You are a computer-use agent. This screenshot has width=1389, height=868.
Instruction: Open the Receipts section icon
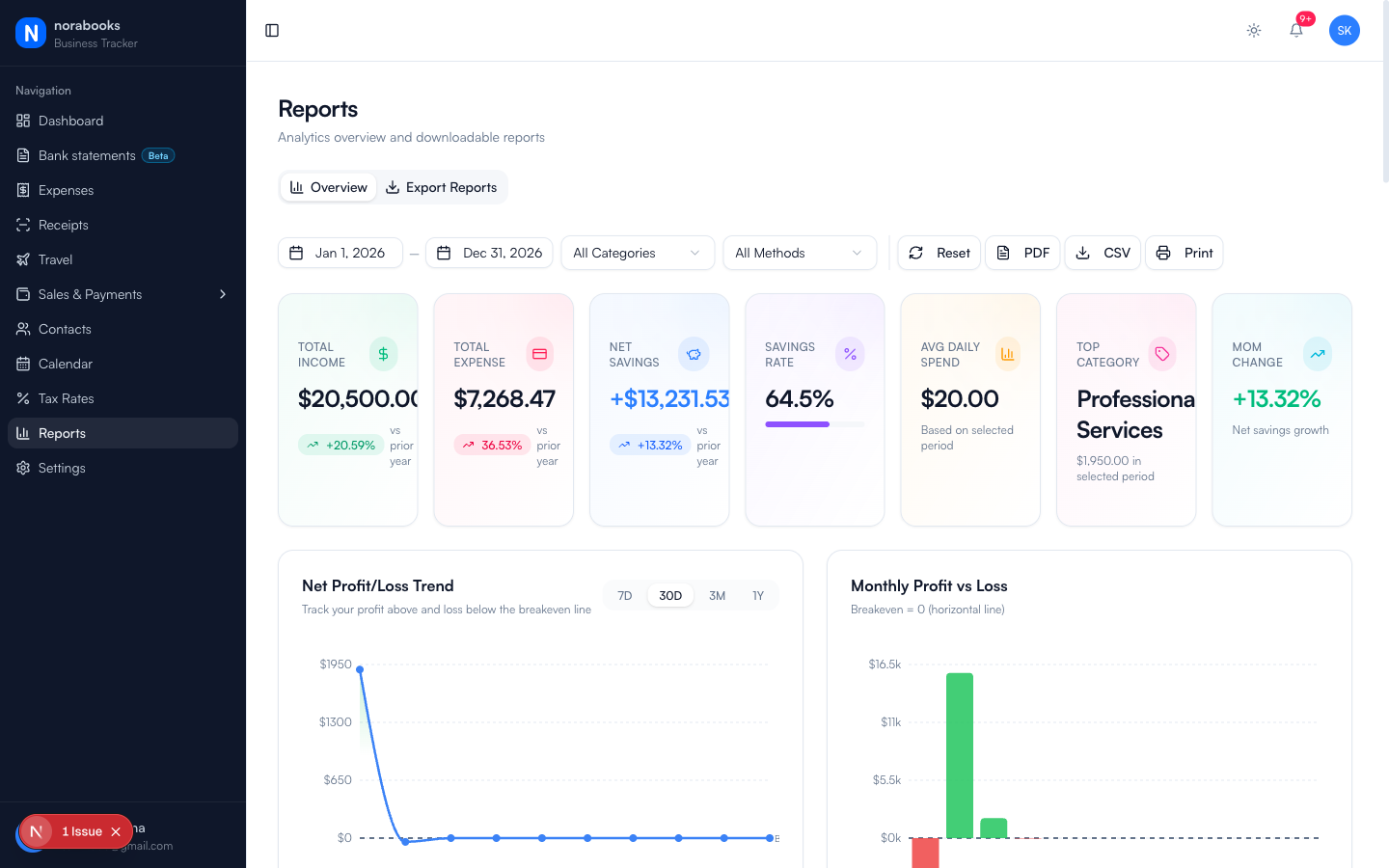coord(21,225)
